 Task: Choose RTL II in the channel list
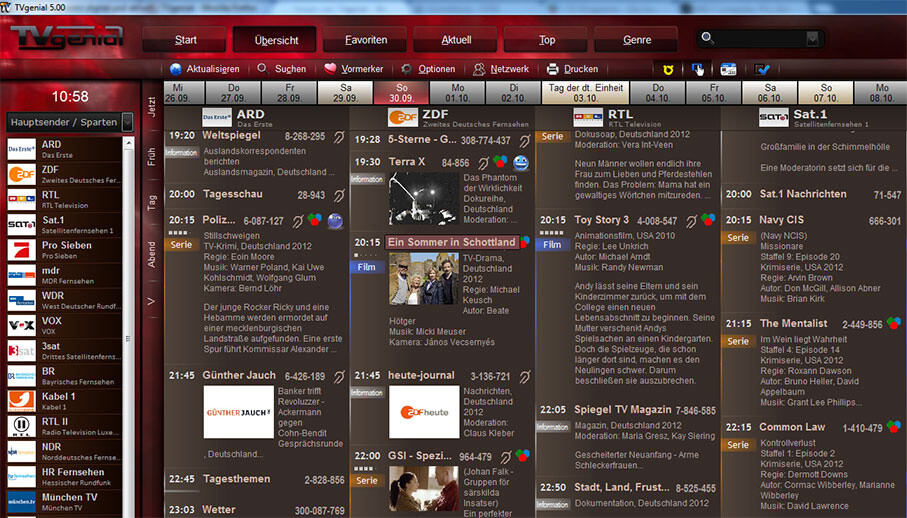(x=64, y=427)
